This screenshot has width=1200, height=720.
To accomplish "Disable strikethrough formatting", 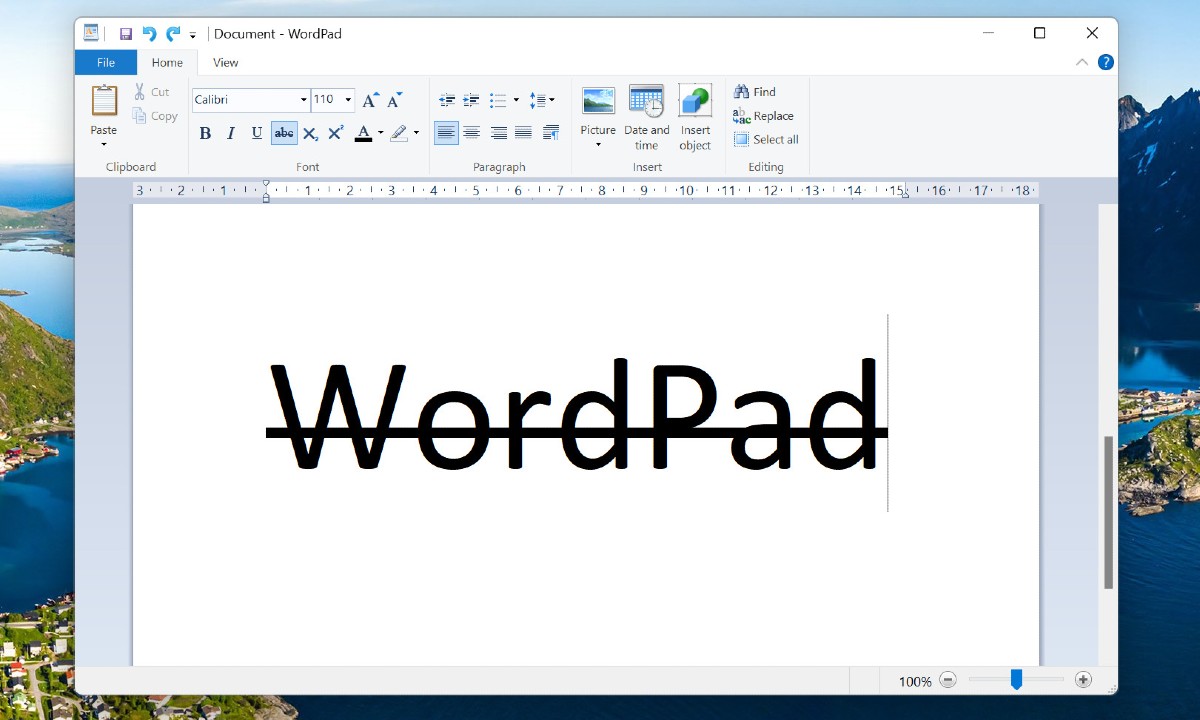I will [283, 132].
